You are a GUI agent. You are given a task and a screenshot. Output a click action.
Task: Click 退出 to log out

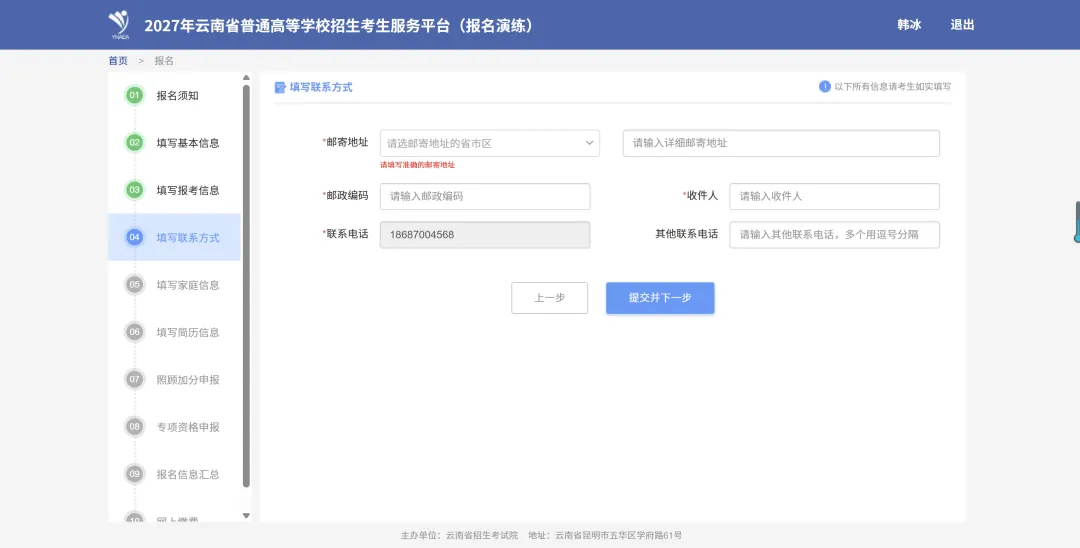(x=962, y=25)
